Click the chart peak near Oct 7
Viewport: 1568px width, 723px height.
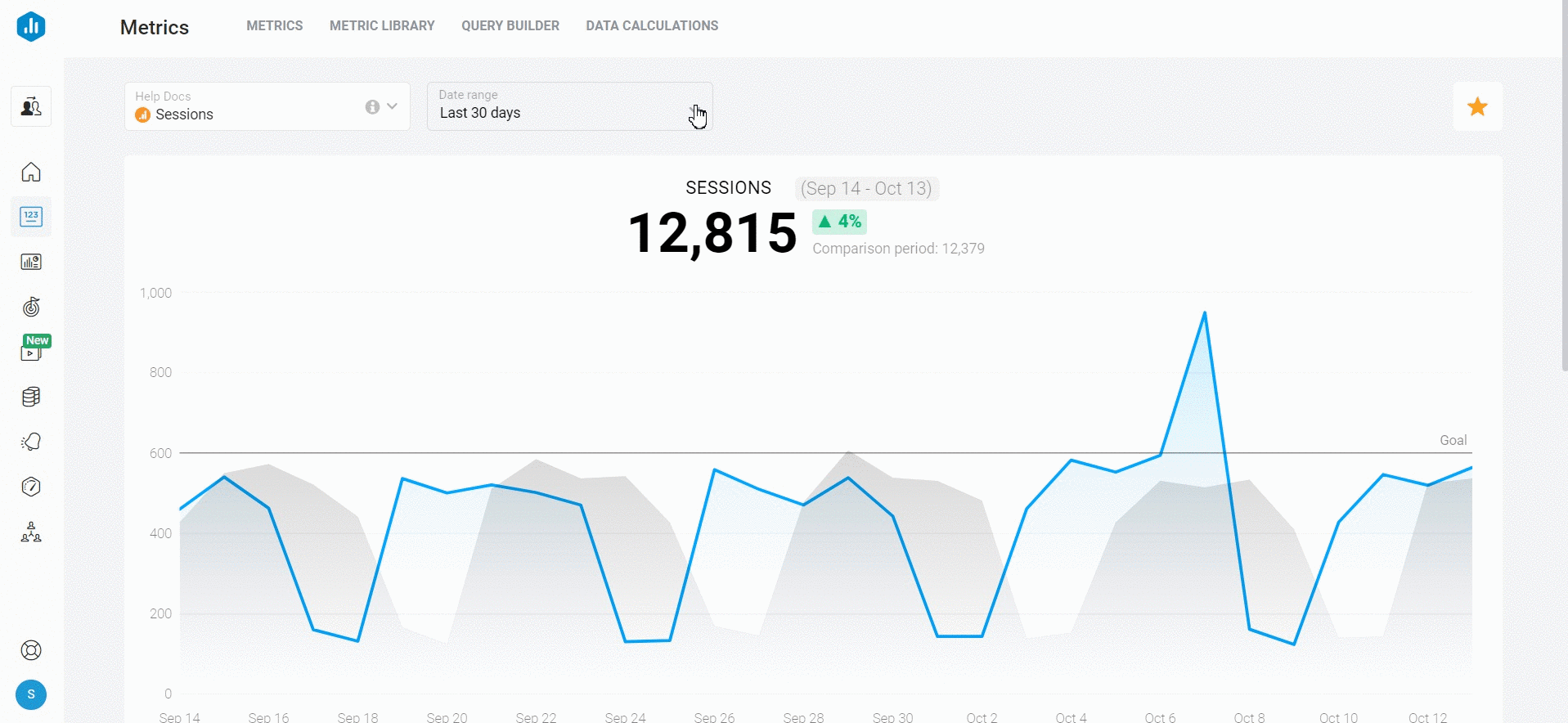click(x=1204, y=313)
